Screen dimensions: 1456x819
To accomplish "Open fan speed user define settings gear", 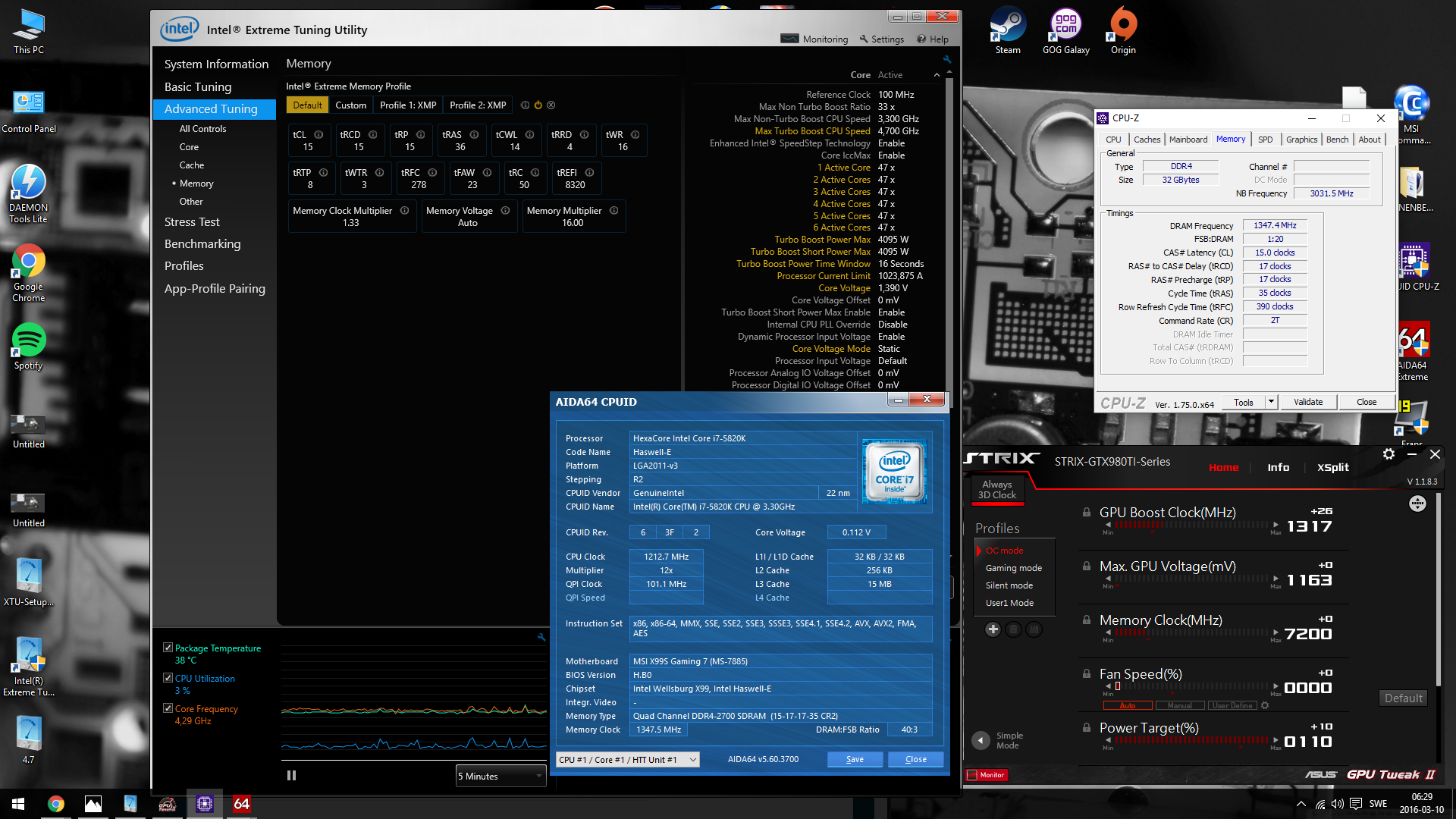I will 1265,705.
